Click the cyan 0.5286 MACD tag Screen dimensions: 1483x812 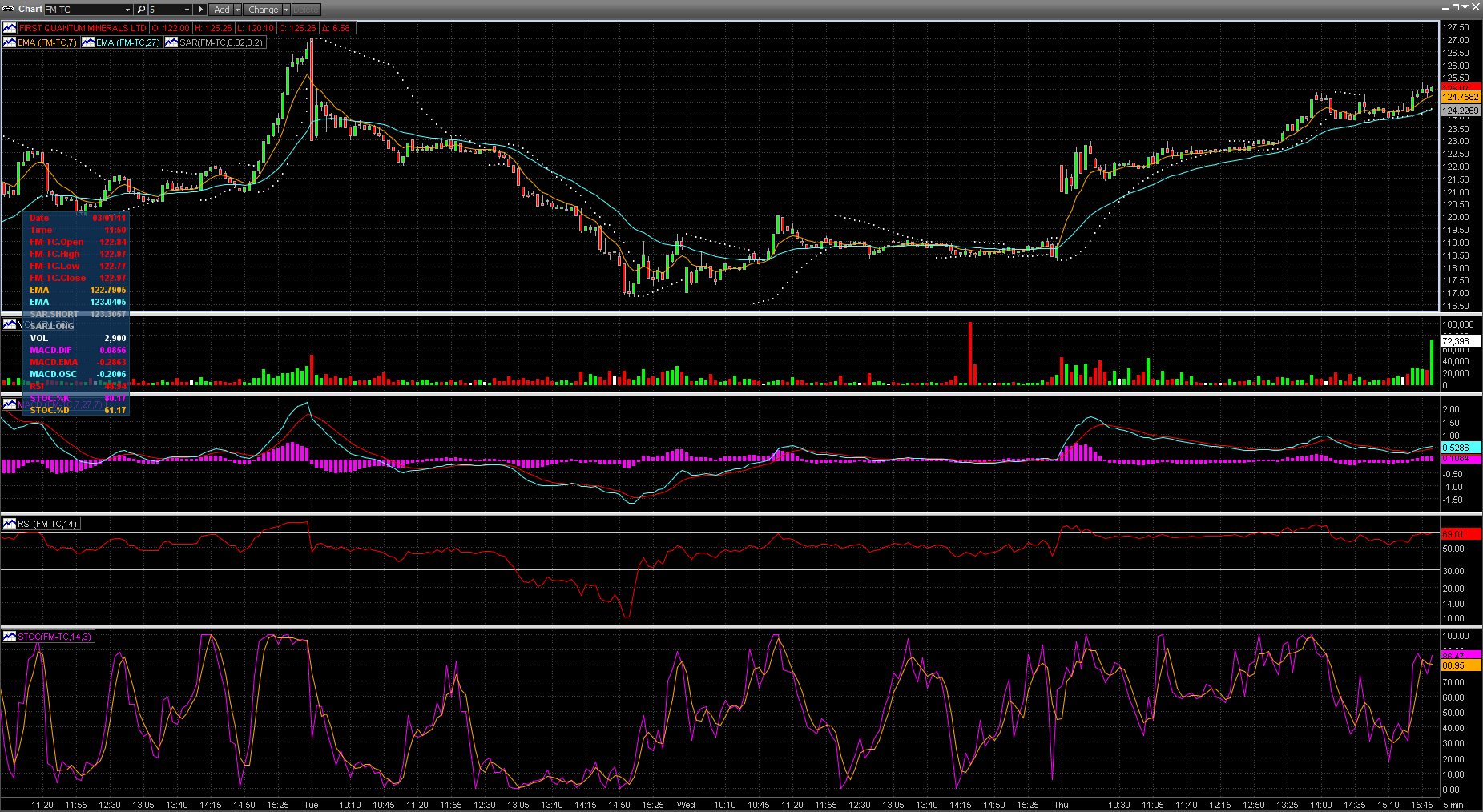tap(1461, 448)
